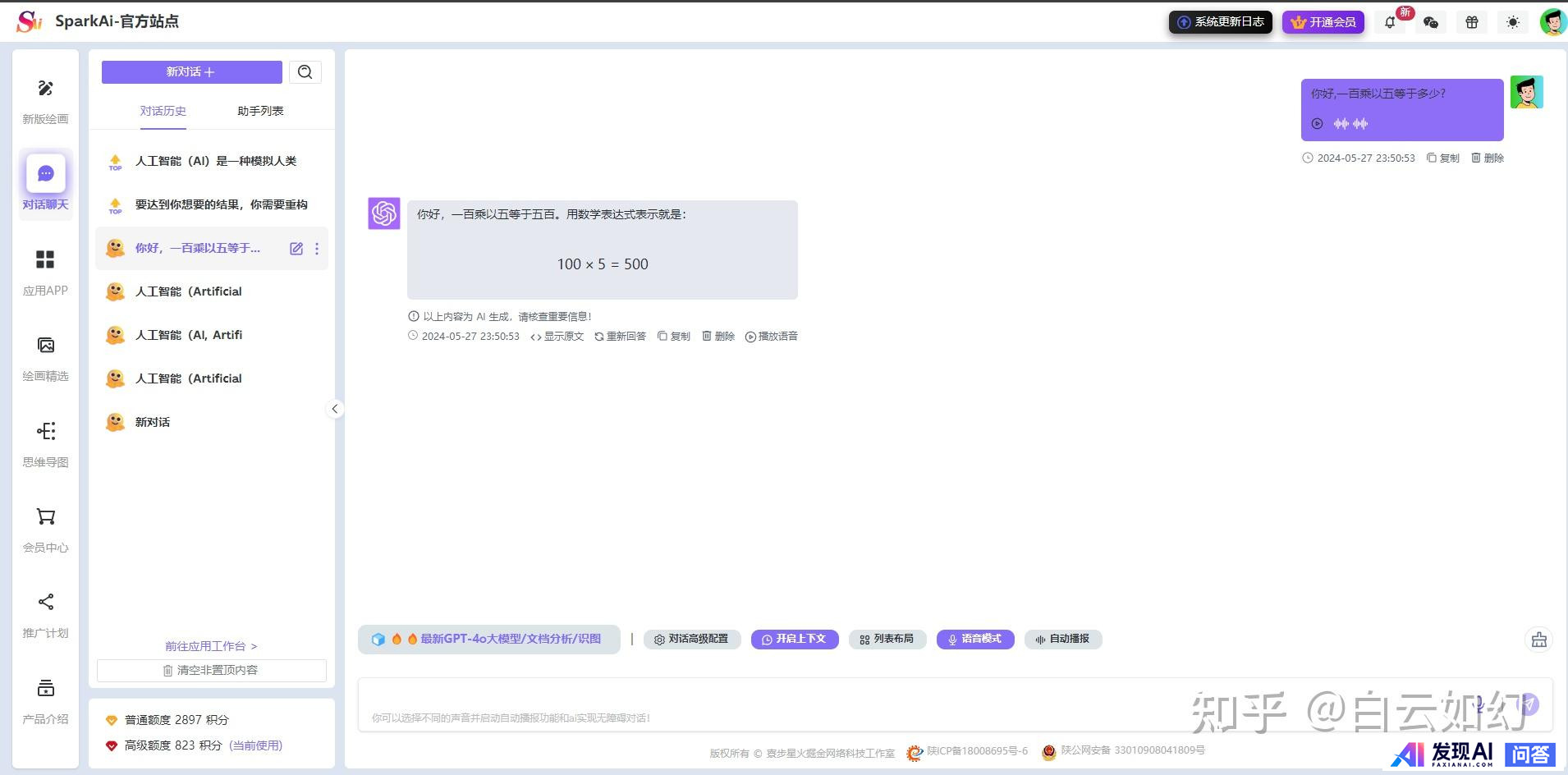Click the WeChat icon in header
1568x775 pixels.
coord(1431,22)
